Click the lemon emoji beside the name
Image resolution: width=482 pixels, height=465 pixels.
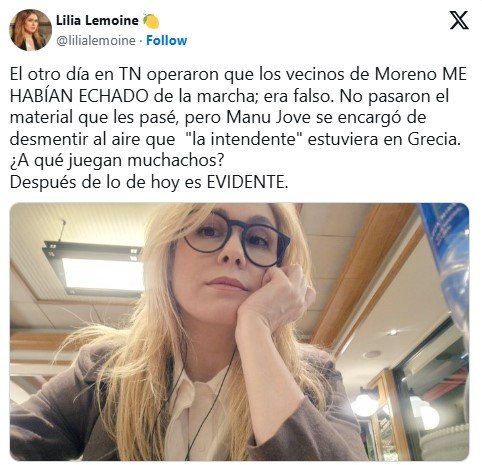(x=151, y=21)
